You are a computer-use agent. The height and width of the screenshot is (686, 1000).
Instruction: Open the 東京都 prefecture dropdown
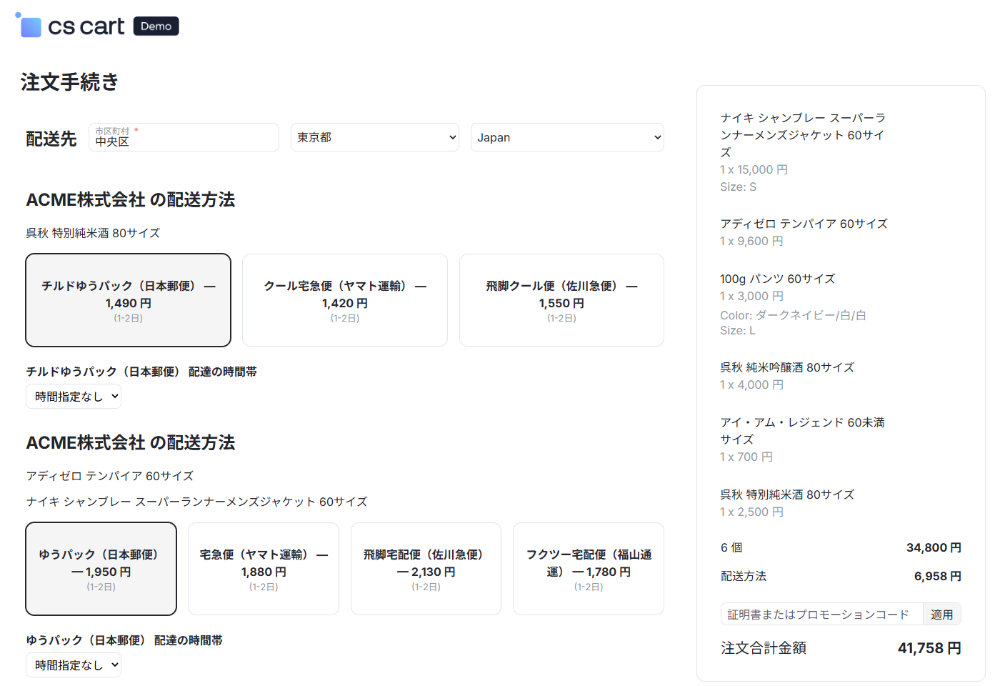point(375,137)
